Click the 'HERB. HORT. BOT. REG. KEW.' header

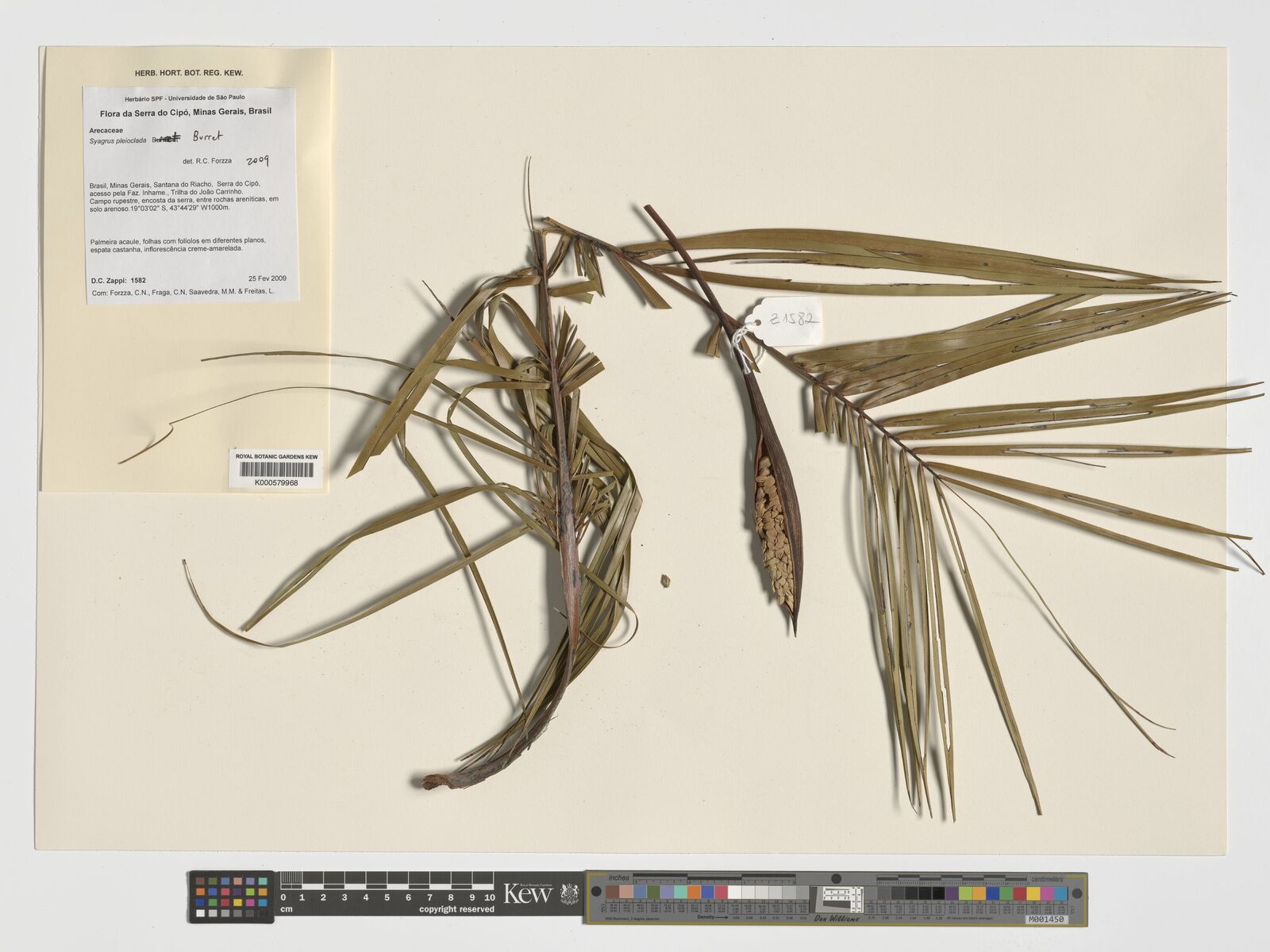(x=188, y=73)
